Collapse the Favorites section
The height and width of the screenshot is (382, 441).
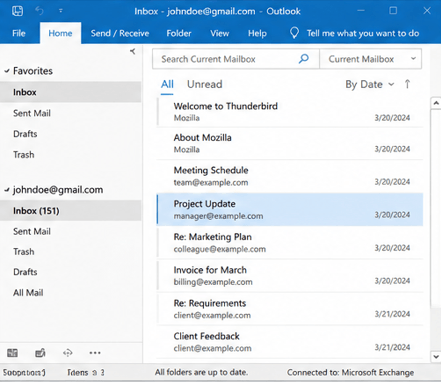(x=7, y=71)
